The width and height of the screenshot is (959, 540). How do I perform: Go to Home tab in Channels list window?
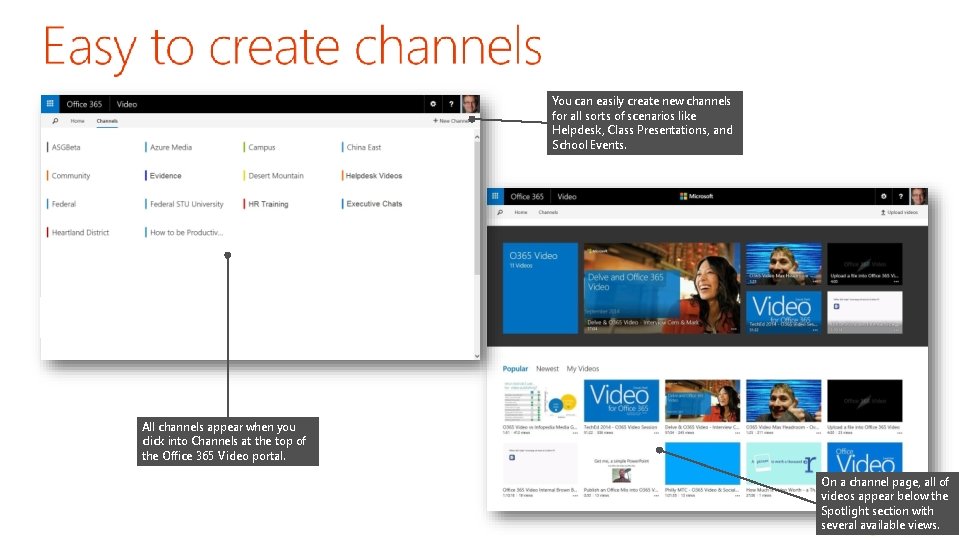78,121
